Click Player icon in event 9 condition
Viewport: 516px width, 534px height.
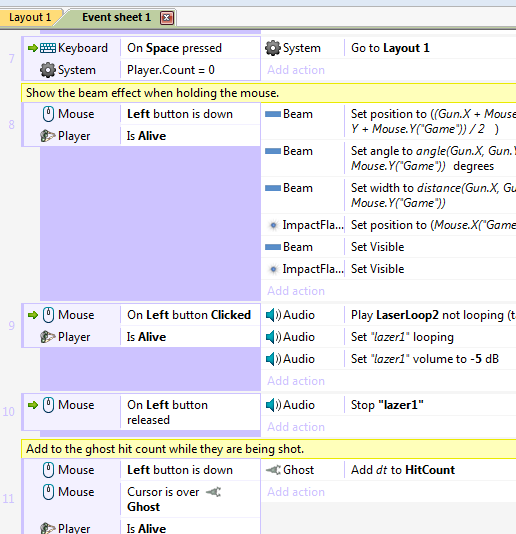click(x=48, y=337)
